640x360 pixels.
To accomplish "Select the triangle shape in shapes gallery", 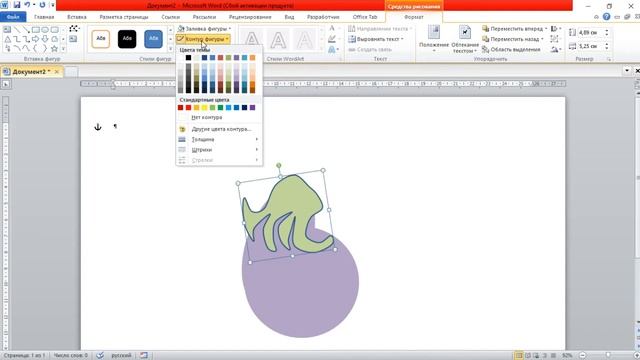I will (7, 39).
